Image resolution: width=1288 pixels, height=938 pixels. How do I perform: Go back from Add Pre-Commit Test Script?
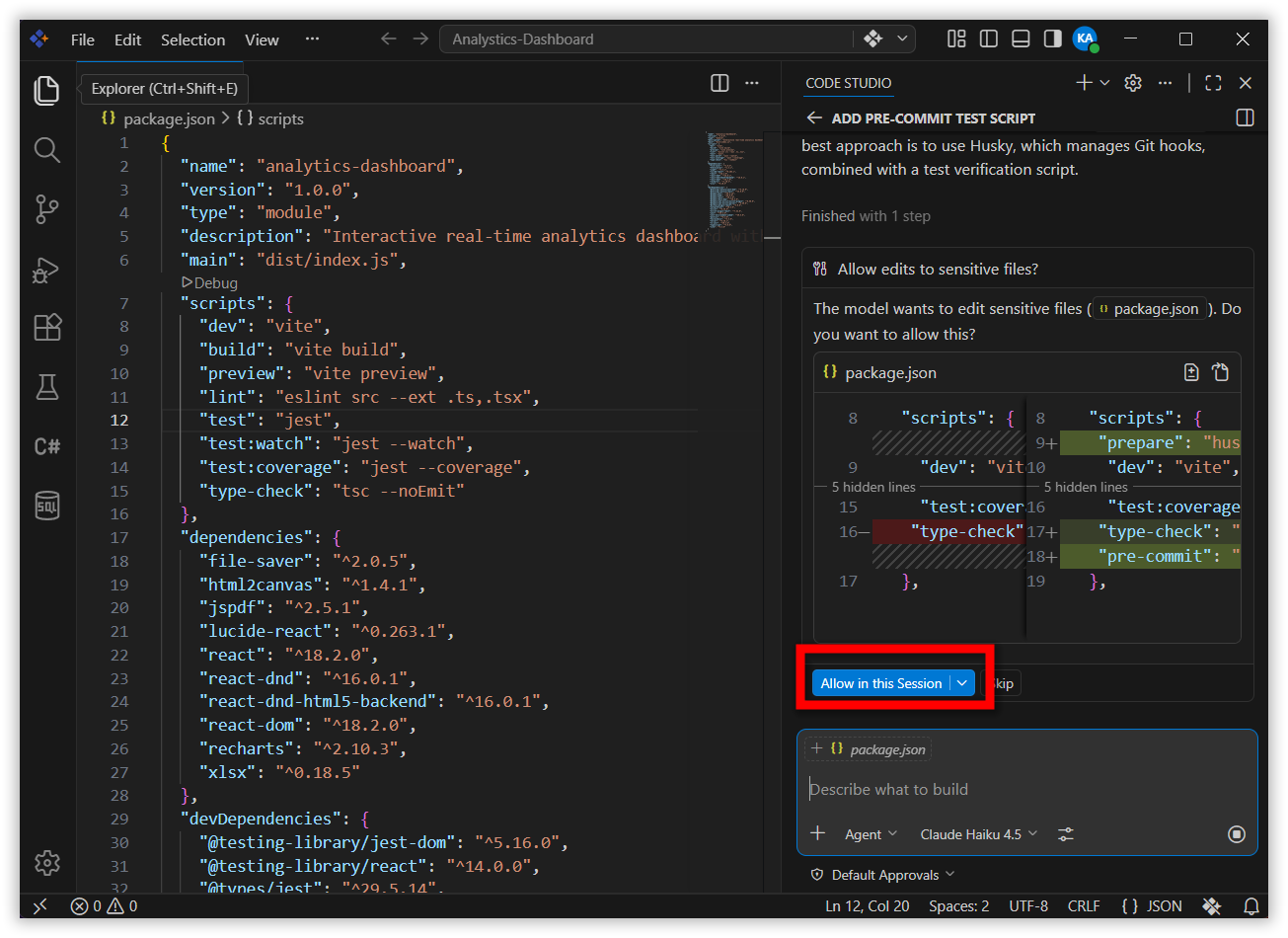tap(814, 117)
